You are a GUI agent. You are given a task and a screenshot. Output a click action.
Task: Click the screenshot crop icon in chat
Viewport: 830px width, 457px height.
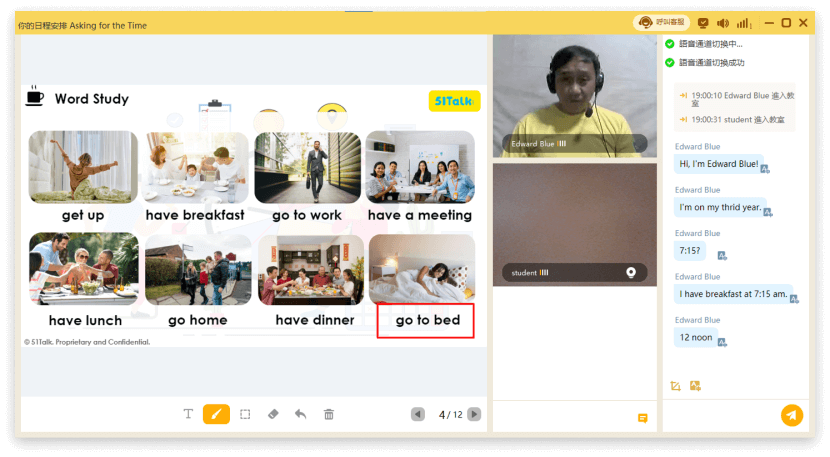point(676,386)
